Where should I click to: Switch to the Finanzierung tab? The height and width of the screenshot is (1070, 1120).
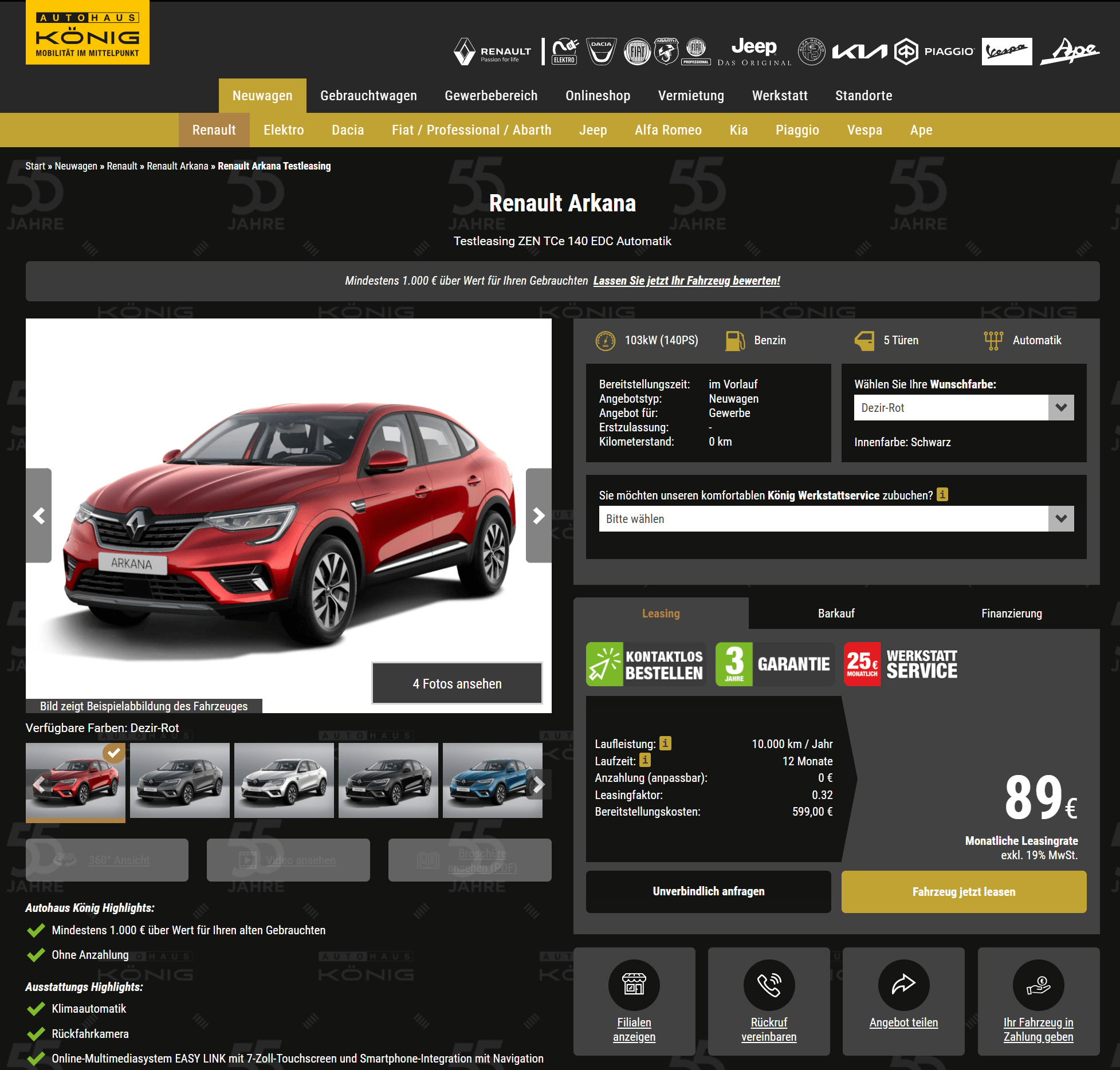(1011, 613)
